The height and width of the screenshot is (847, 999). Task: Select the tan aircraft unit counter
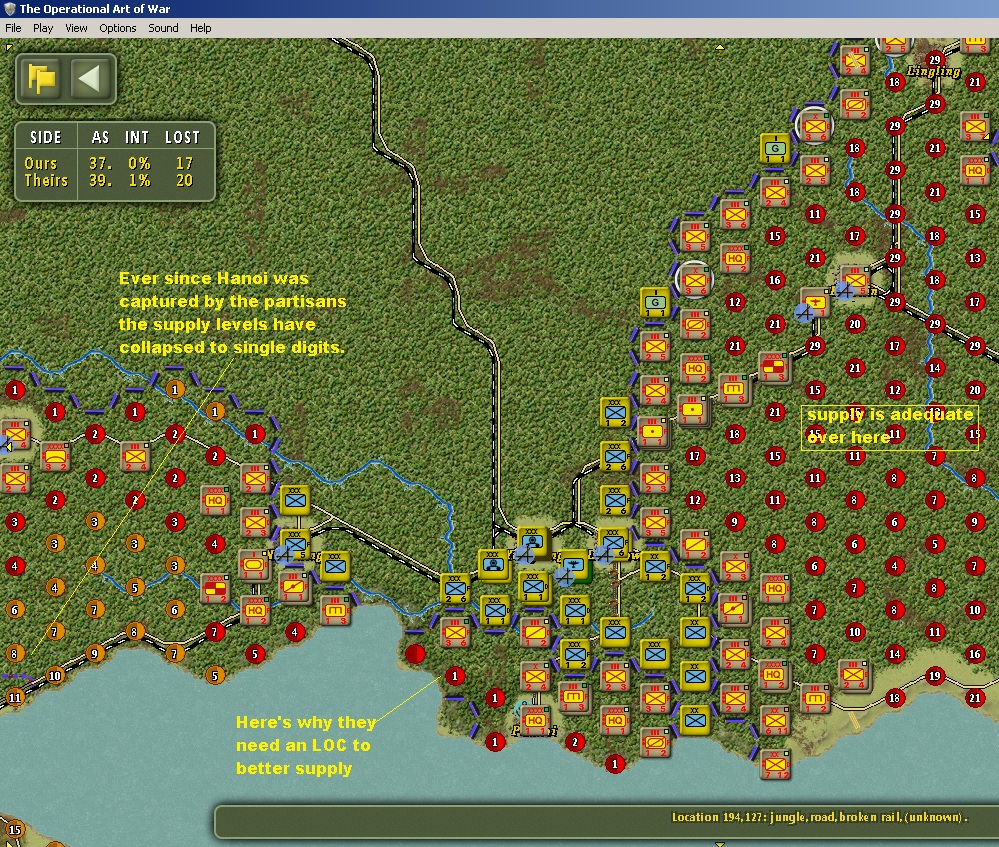815,302
